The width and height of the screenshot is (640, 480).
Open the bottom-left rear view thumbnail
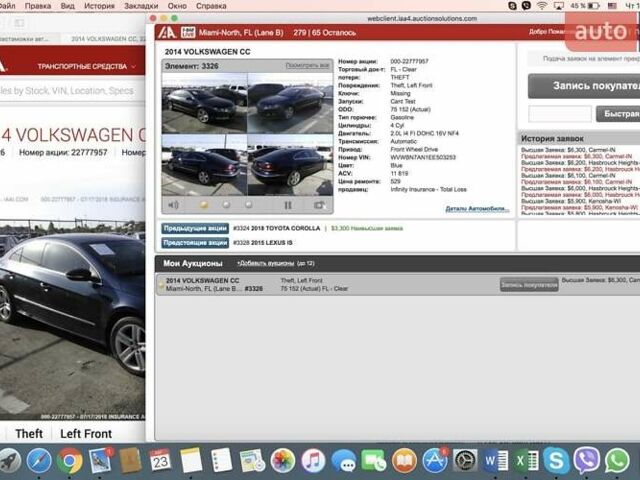click(x=204, y=165)
